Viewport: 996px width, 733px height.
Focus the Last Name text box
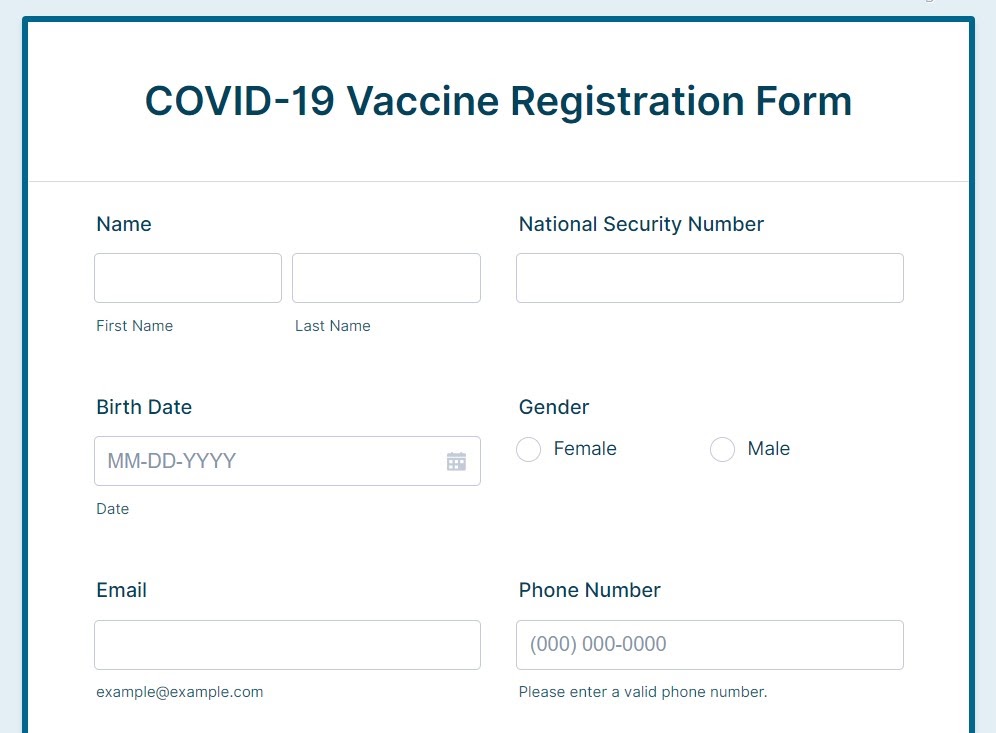(x=386, y=278)
